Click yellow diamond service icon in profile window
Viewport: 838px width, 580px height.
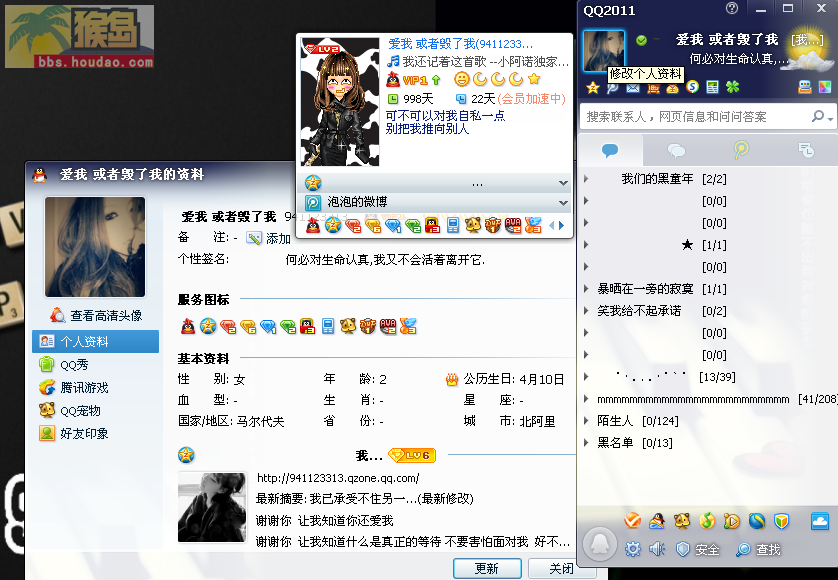(x=248, y=326)
